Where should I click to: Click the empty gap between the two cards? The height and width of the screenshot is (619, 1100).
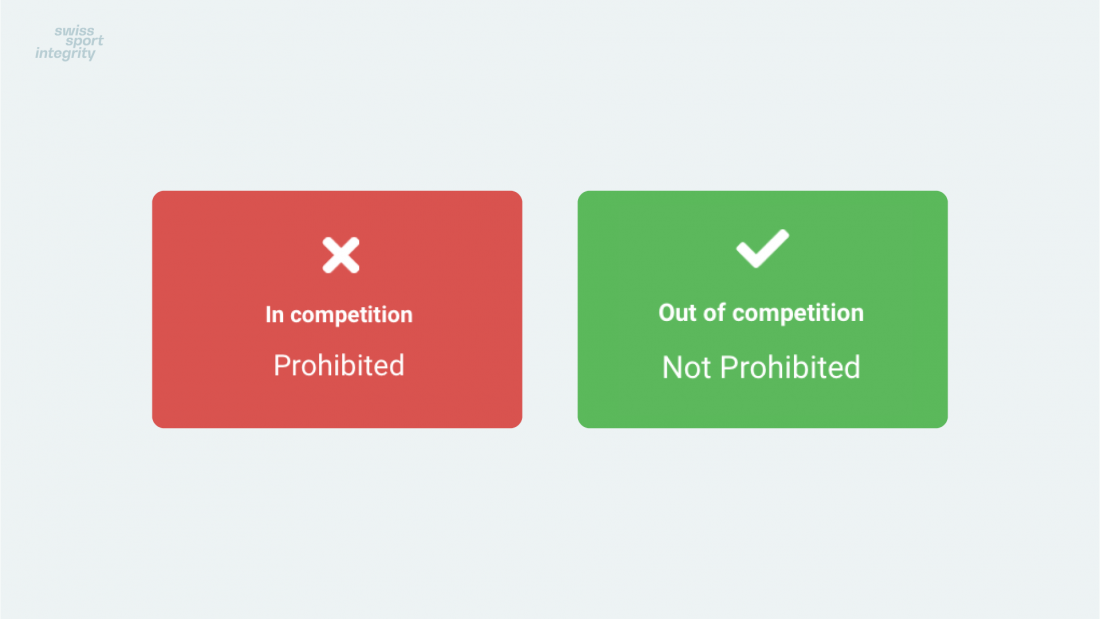[550, 310]
